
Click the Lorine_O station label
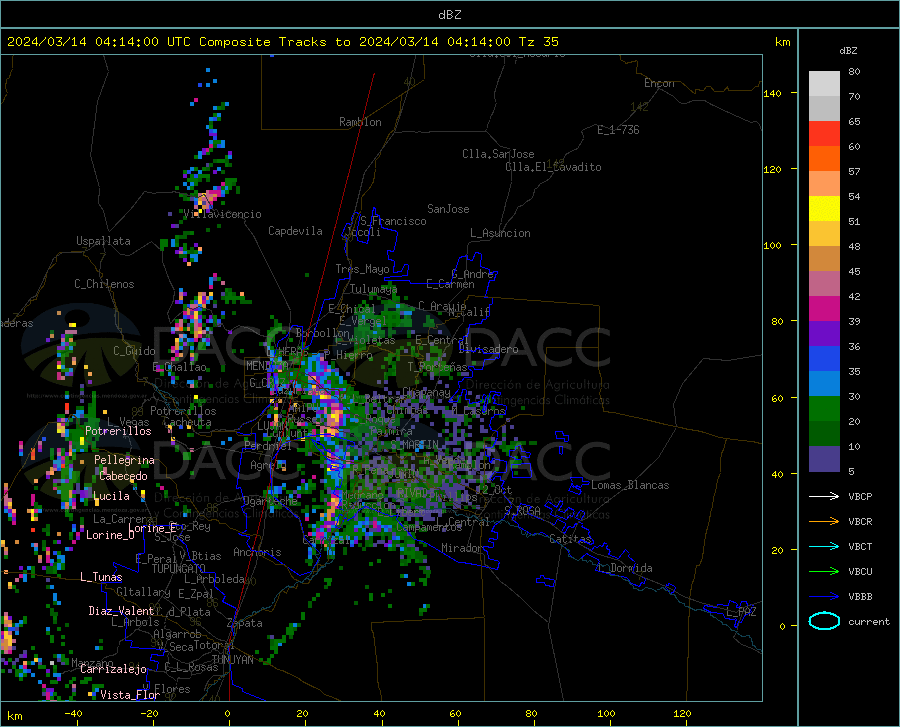click(110, 535)
